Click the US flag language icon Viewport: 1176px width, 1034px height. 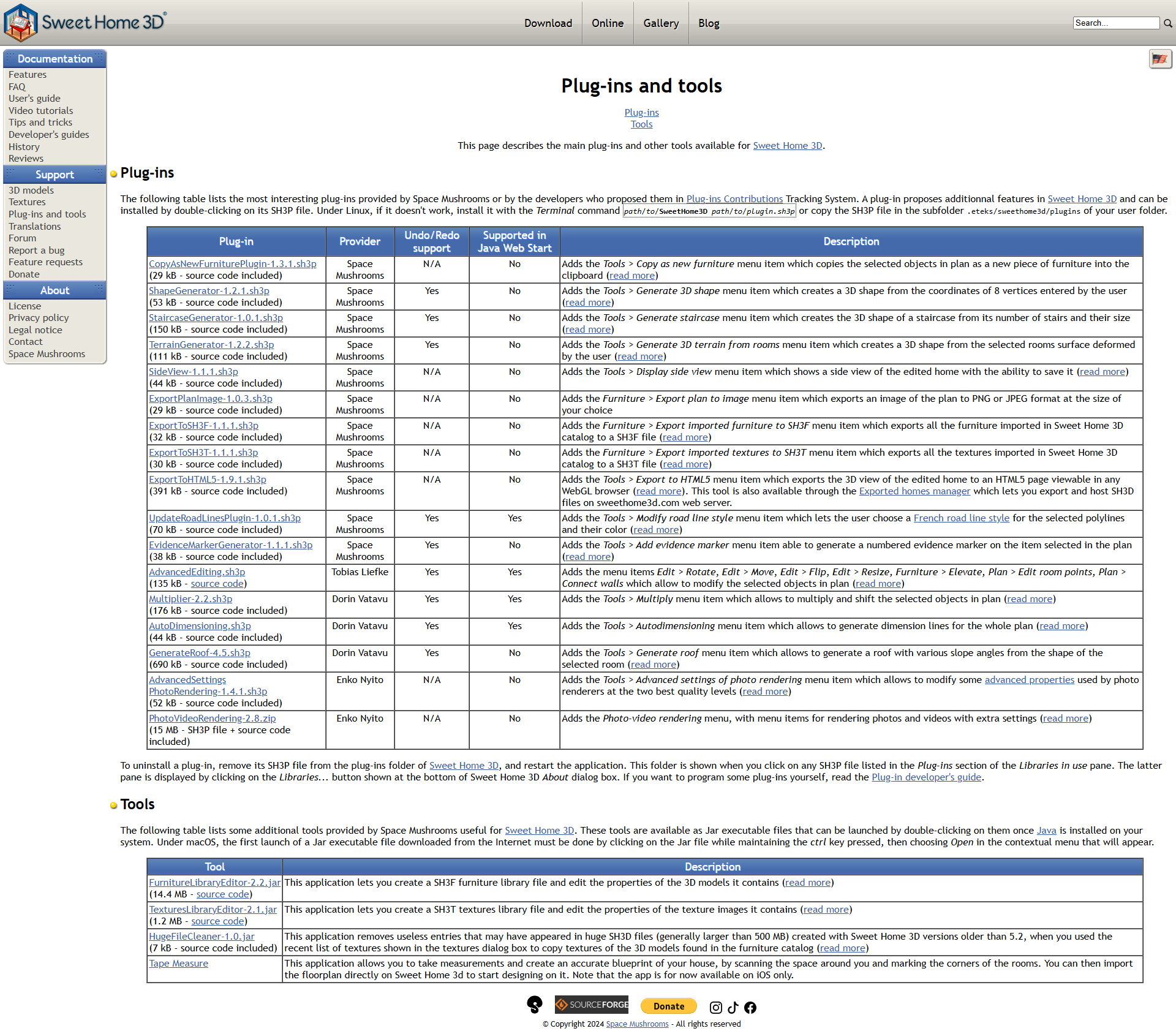pyautogui.click(x=1160, y=59)
